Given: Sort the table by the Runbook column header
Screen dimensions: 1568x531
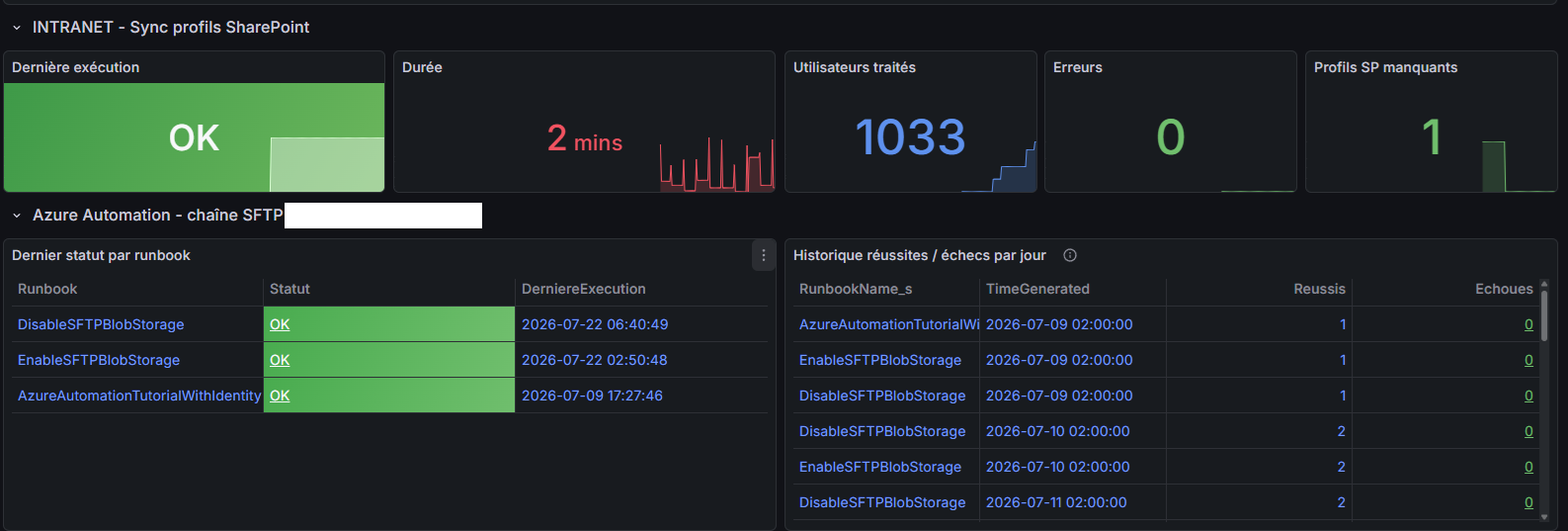Looking at the screenshot, I should [47, 289].
